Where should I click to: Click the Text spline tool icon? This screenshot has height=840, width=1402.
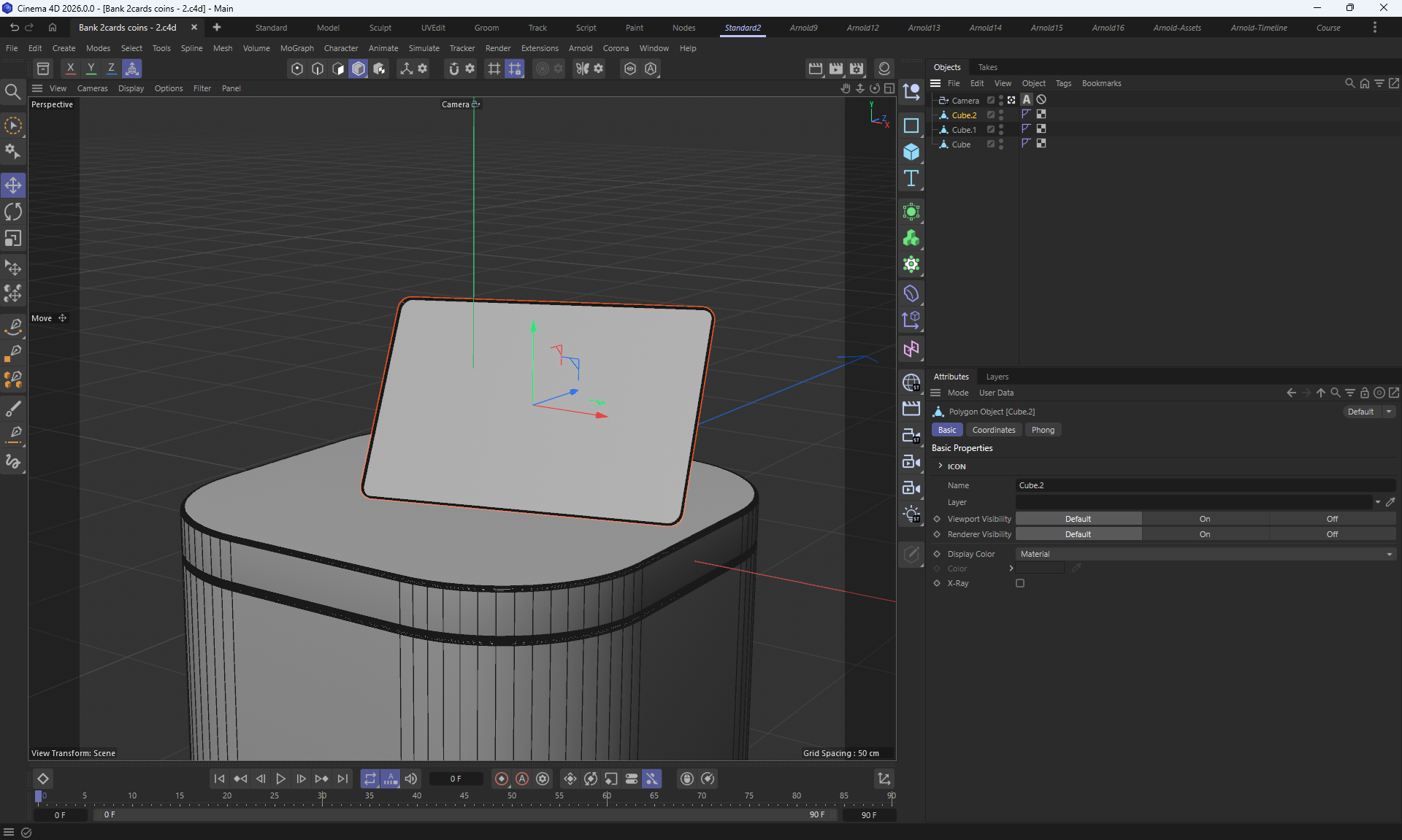coord(911,179)
